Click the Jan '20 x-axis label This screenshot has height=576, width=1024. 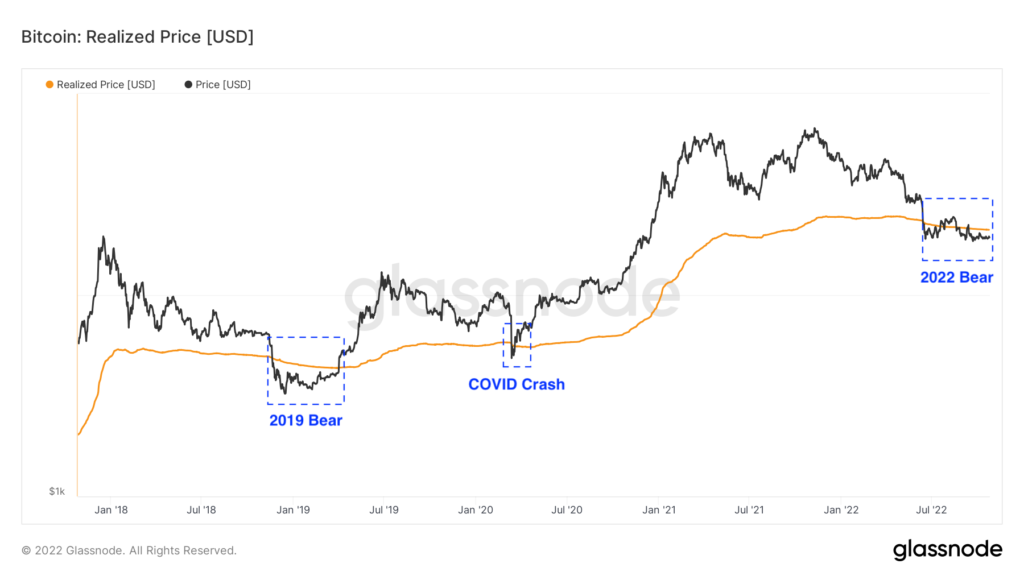coord(475,510)
